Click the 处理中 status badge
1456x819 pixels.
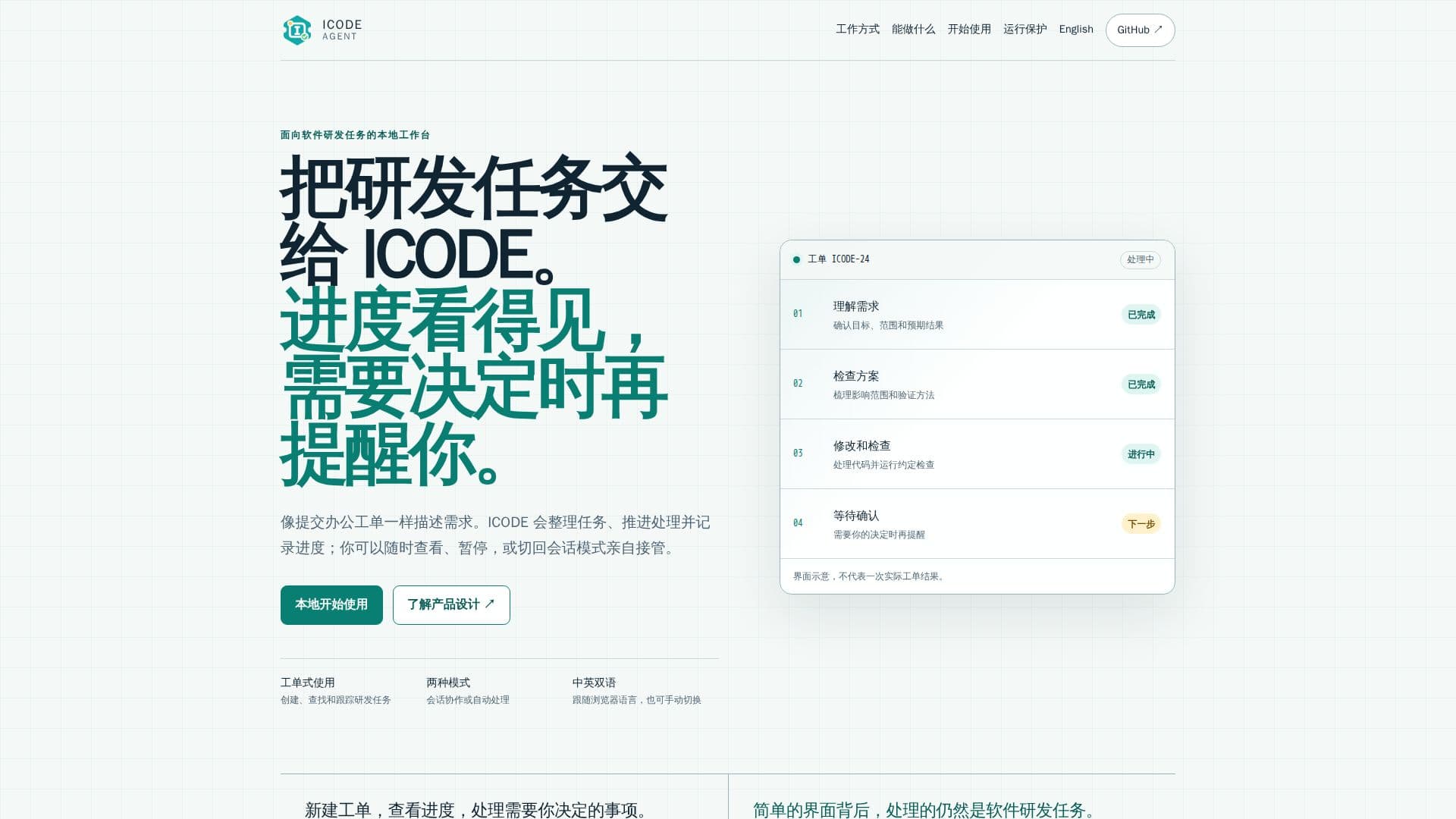tap(1140, 259)
